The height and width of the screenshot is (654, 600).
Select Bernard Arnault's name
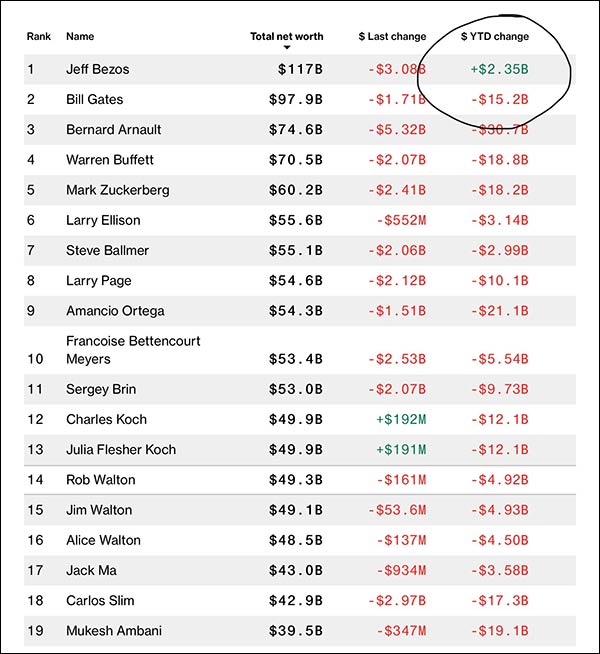pos(113,130)
